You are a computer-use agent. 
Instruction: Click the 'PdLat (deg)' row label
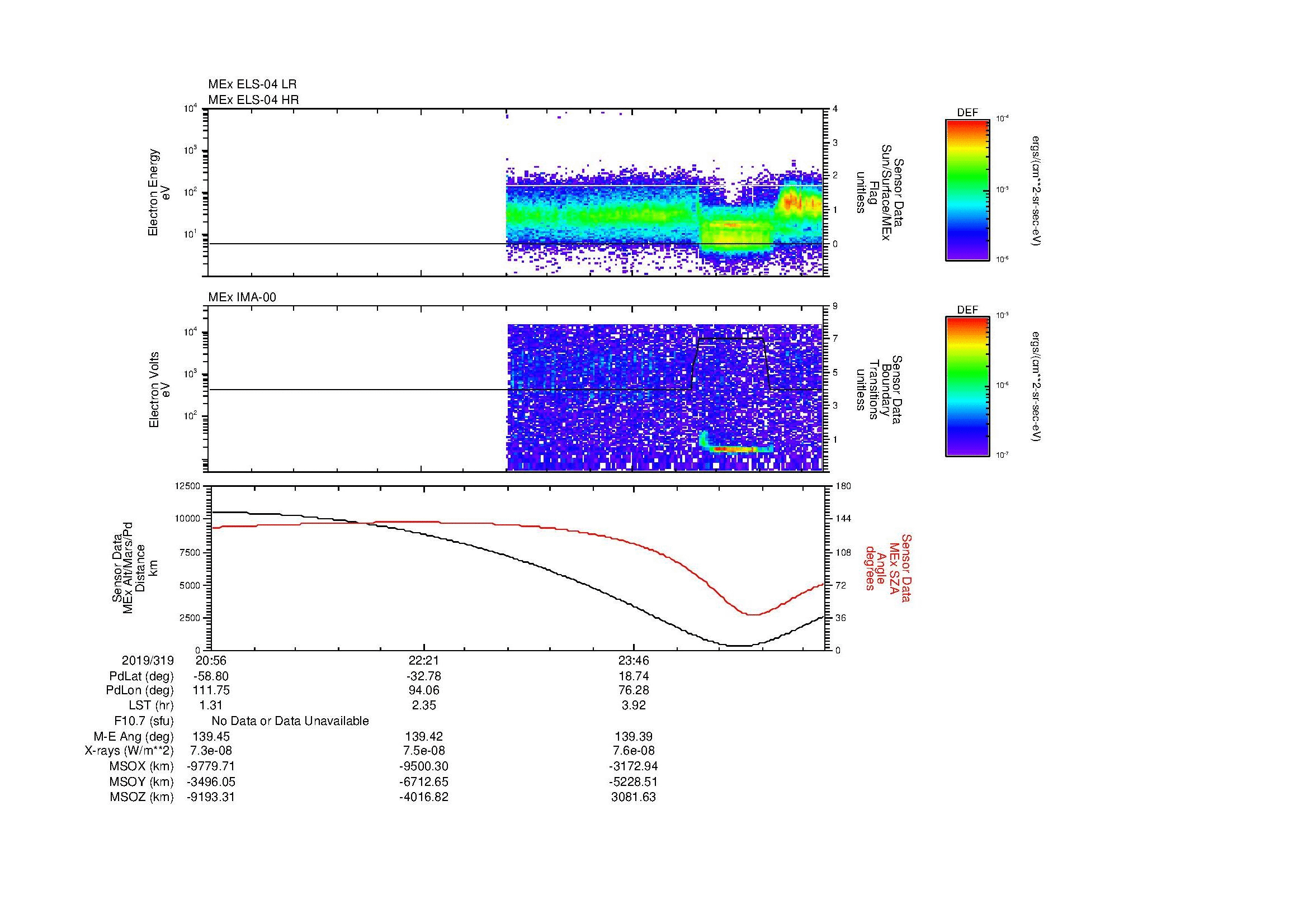pyautogui.click(x=141, y=676)
